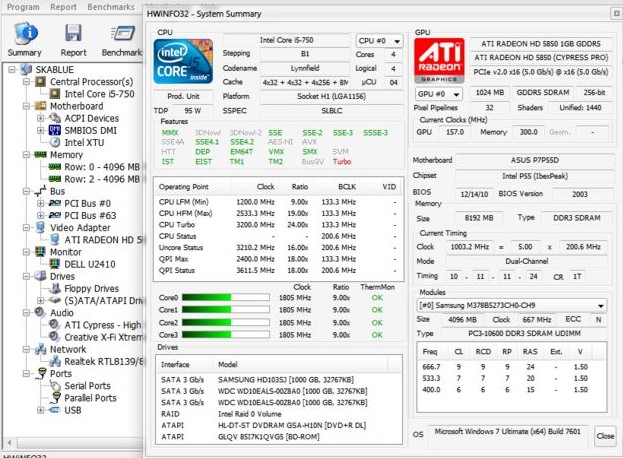The width and height of the screenshot is (623, 458).
Task: Click the Memory module tree icon
Action: pos(41,155)
